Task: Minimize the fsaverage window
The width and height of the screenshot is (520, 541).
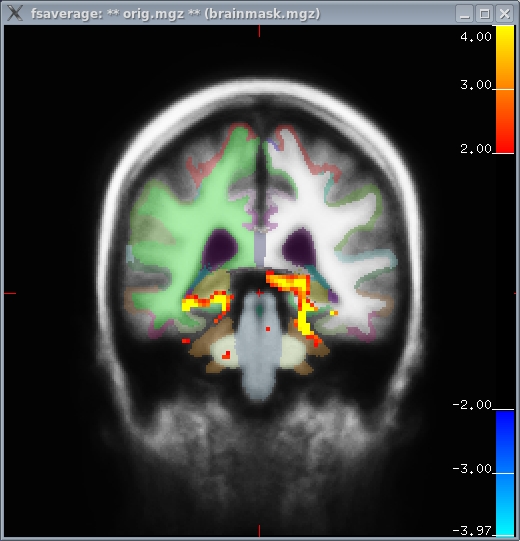Action: pos(464,14)
